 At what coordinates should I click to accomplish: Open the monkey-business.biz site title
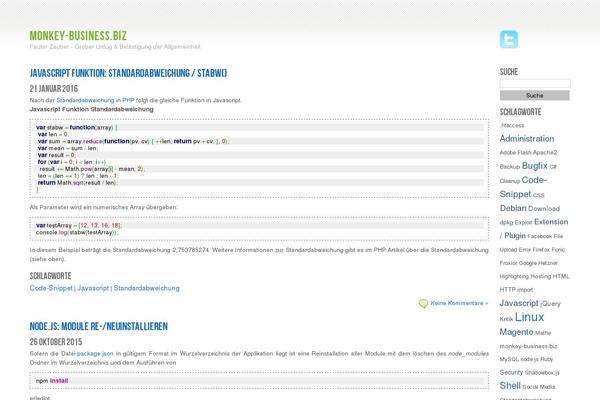78,36
